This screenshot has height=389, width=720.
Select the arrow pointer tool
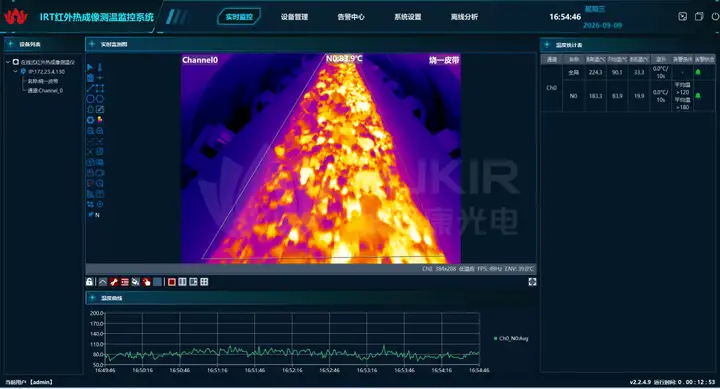tap(90, 67)
